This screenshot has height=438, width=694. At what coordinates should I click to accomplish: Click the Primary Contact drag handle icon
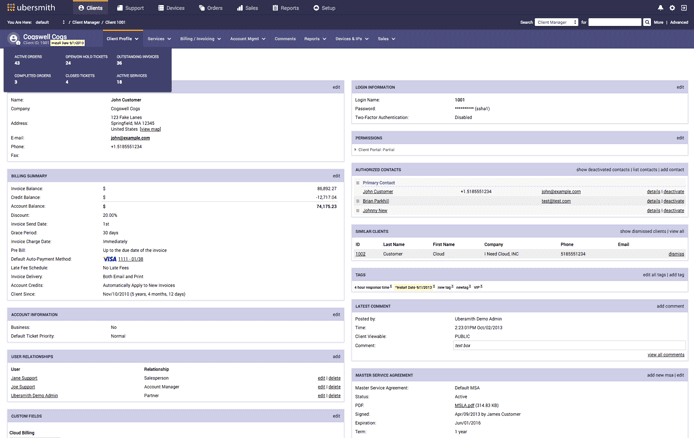358,183
